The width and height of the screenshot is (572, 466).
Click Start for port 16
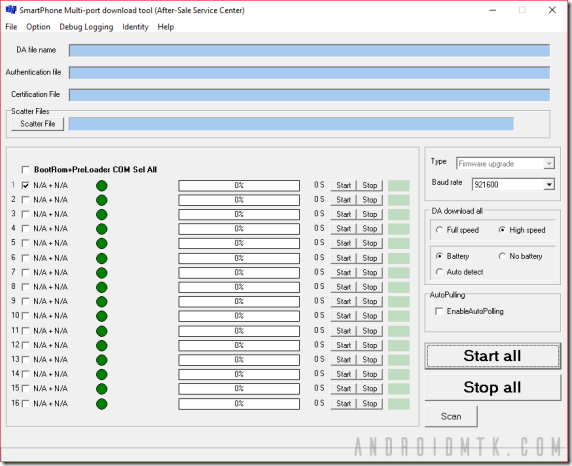tap(343, 404)
